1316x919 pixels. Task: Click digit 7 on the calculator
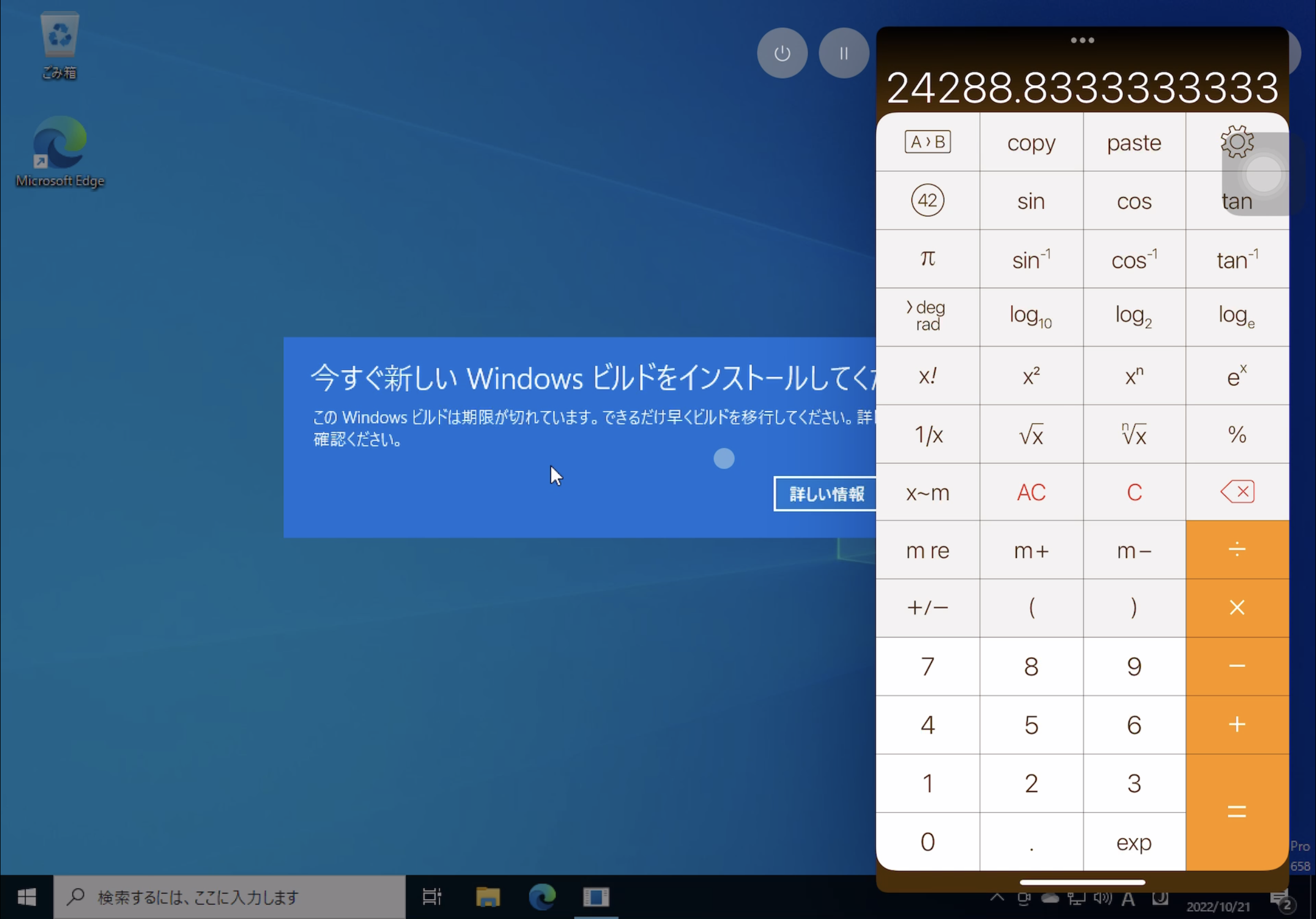pyautogui.click(x=927, y=666)
